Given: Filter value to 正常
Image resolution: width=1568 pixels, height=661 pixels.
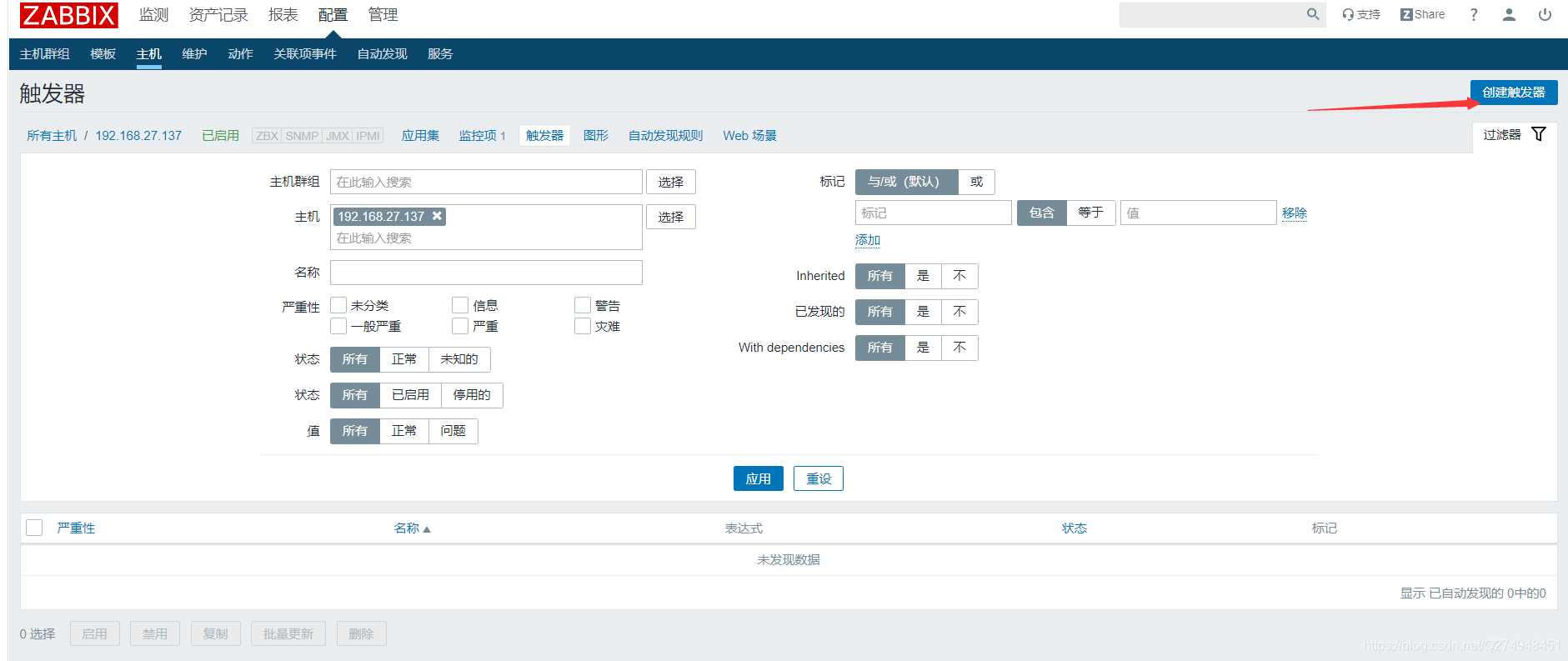Looking at the screenshot, I should click(404, 431).
